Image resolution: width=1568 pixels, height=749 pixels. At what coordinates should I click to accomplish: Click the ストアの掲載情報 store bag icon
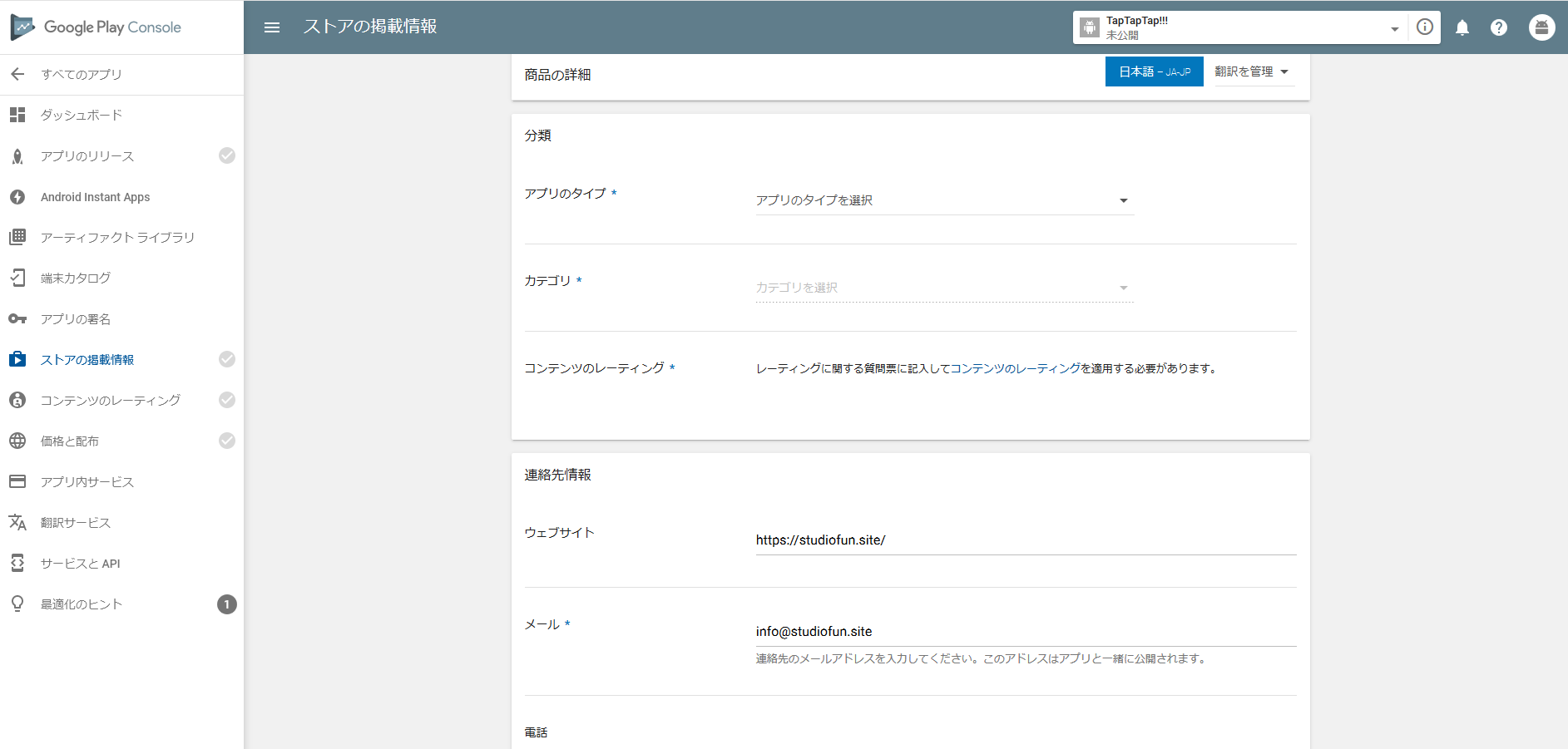(17, 359)
